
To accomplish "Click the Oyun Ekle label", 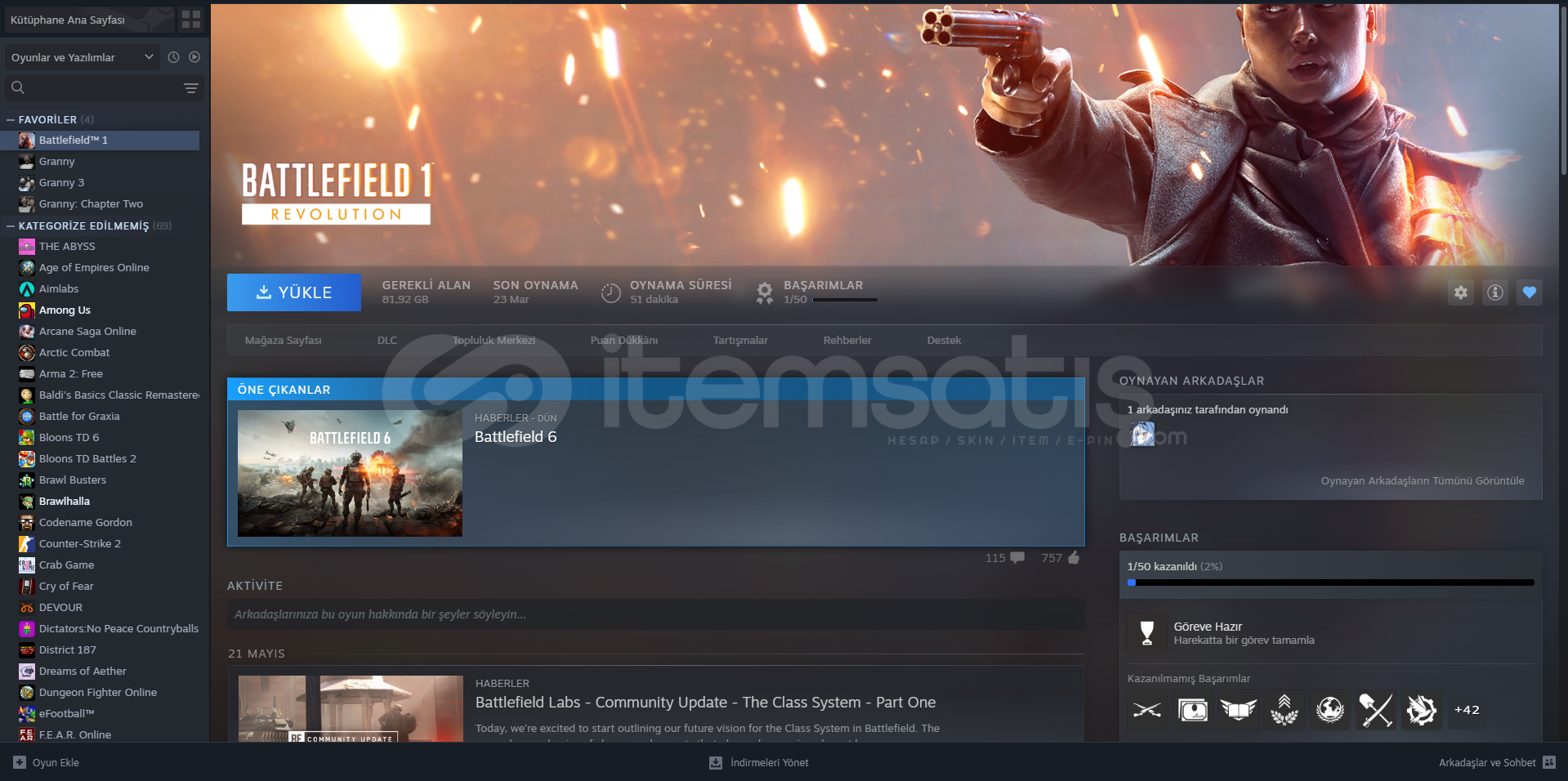I will pyautogui.click(x=56, y=763).
